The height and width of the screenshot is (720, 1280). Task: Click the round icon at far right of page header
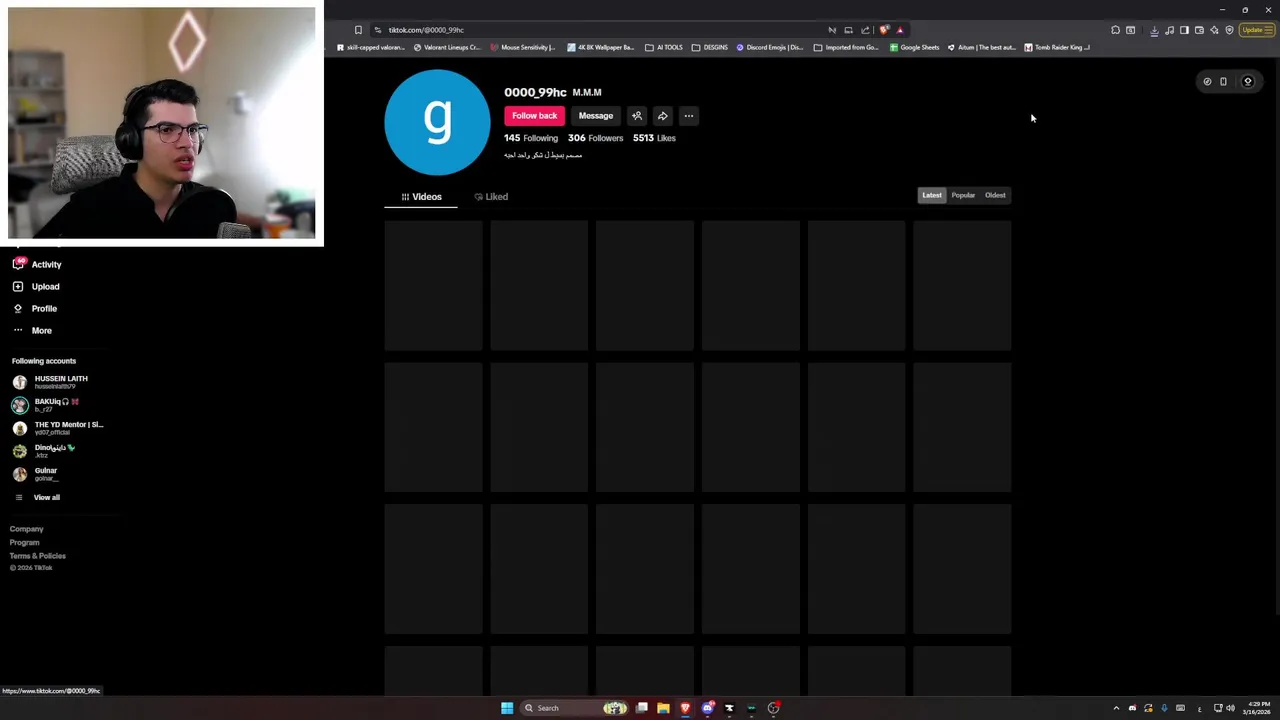click(1247, 82)
